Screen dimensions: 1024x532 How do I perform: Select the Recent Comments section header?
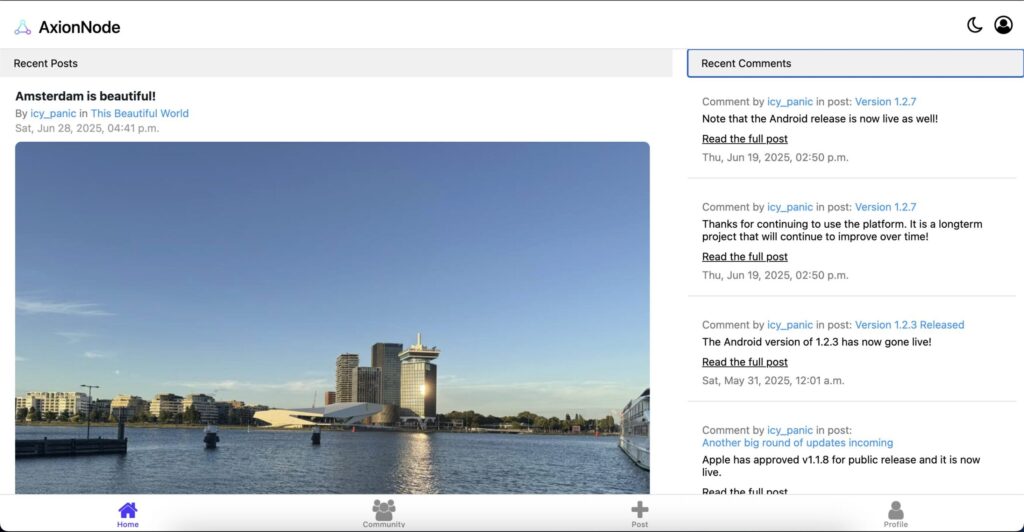(746, 63)
